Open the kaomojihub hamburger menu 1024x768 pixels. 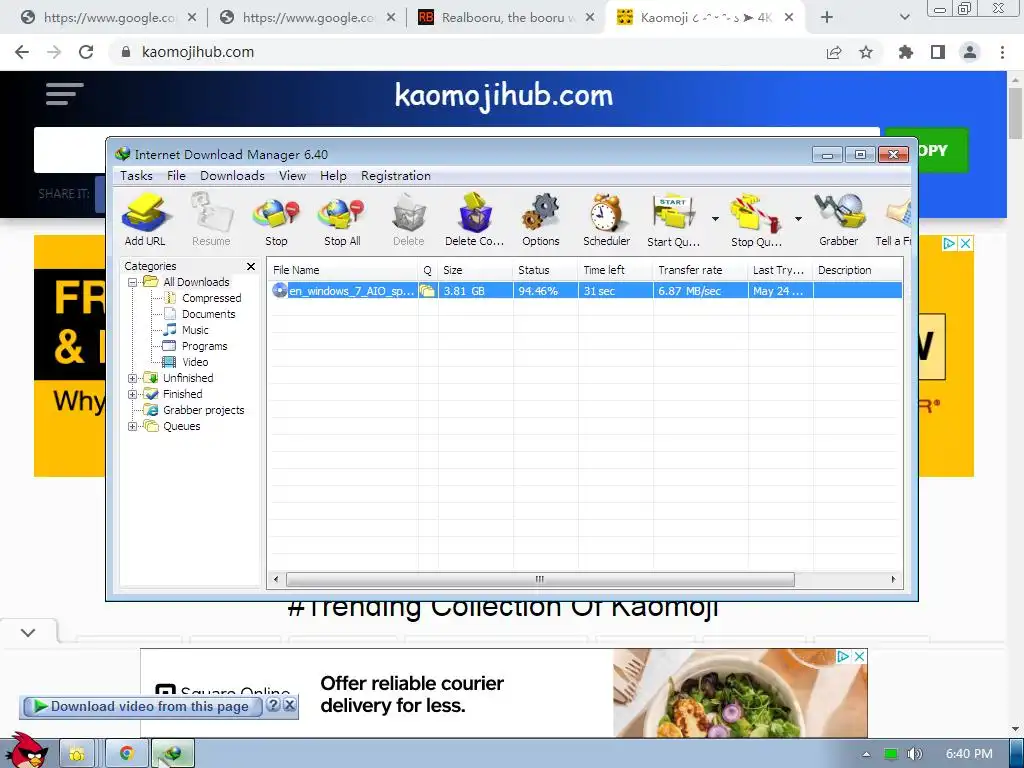pos(64,94)
